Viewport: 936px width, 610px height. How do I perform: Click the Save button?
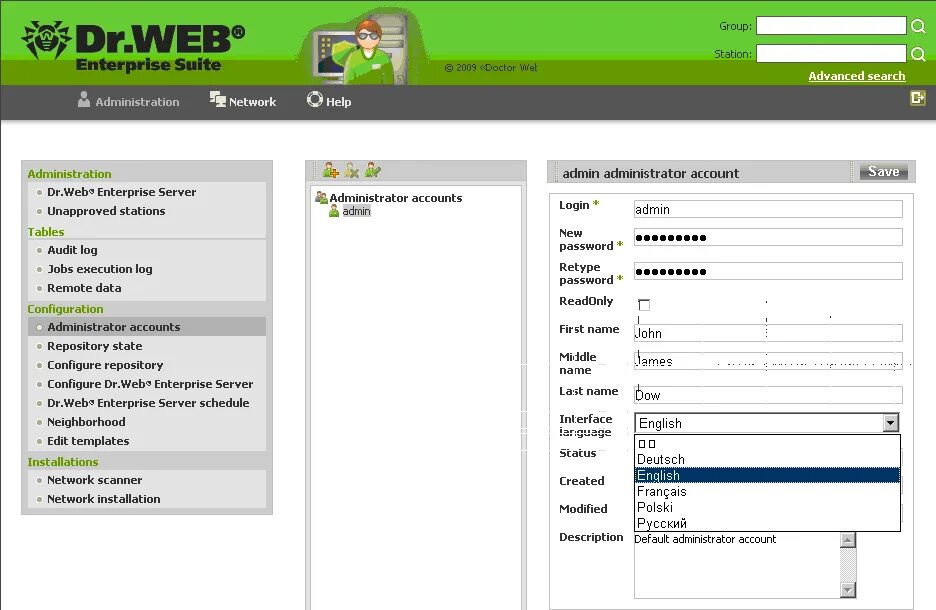point(883,171)
